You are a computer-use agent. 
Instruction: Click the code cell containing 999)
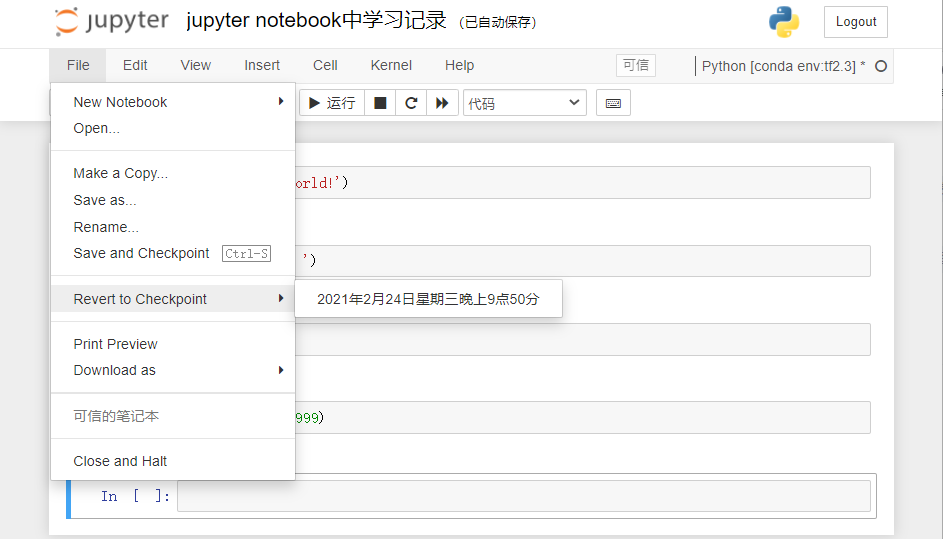pos(582,417)
